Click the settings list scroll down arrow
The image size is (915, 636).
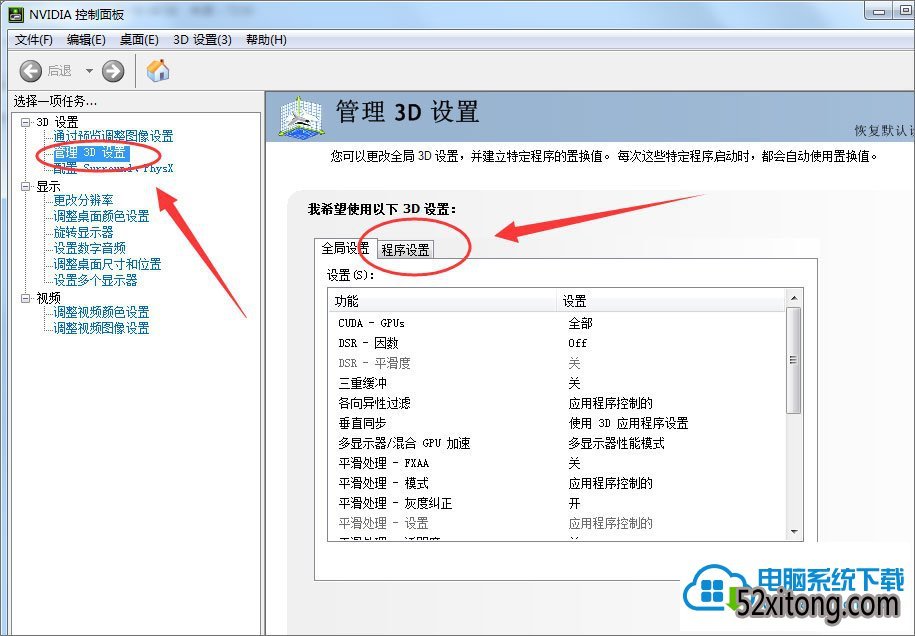click(x=794, y=532)
